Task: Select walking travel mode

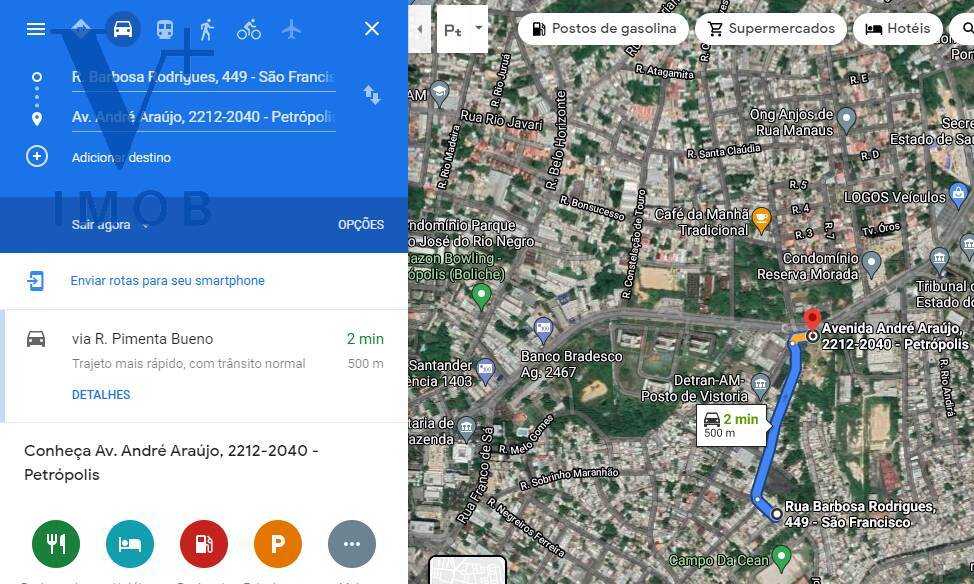Action: (207, 29)
